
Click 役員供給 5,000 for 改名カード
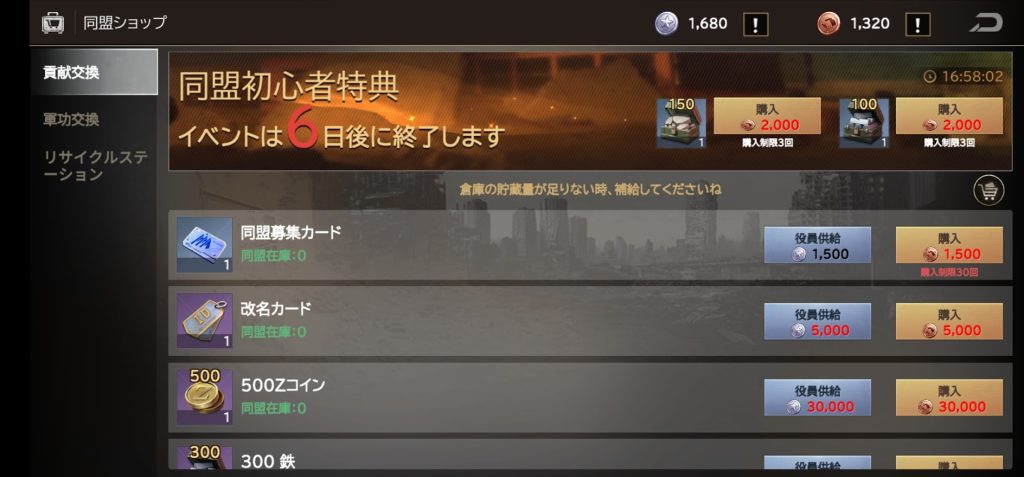pos(818,321)
